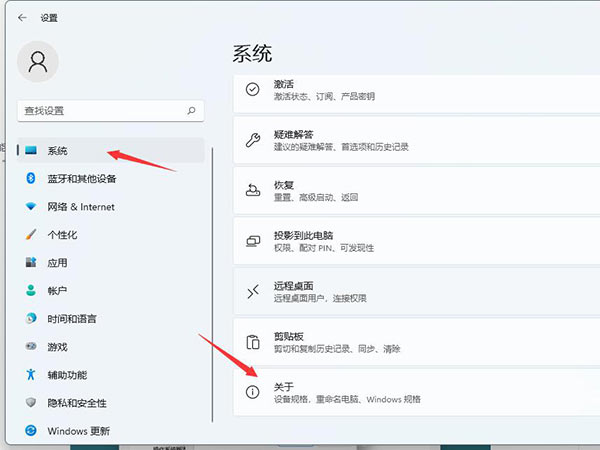Open 辅助功能 accessibility page

pos(67,375)
